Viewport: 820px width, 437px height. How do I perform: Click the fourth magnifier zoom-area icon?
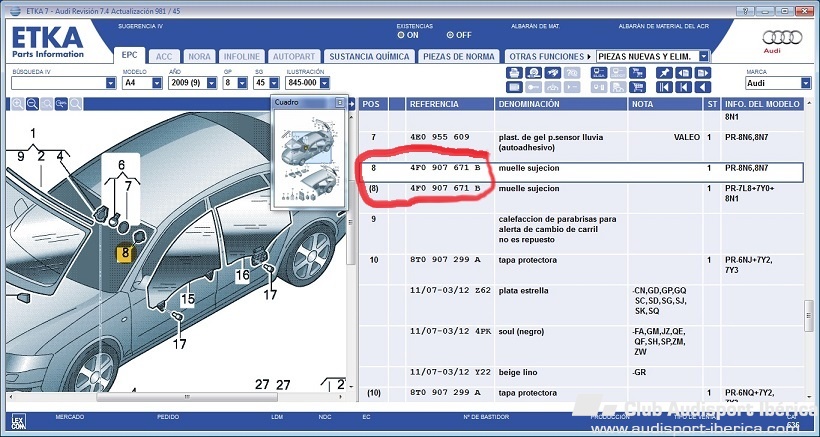[x=61, y=104]
